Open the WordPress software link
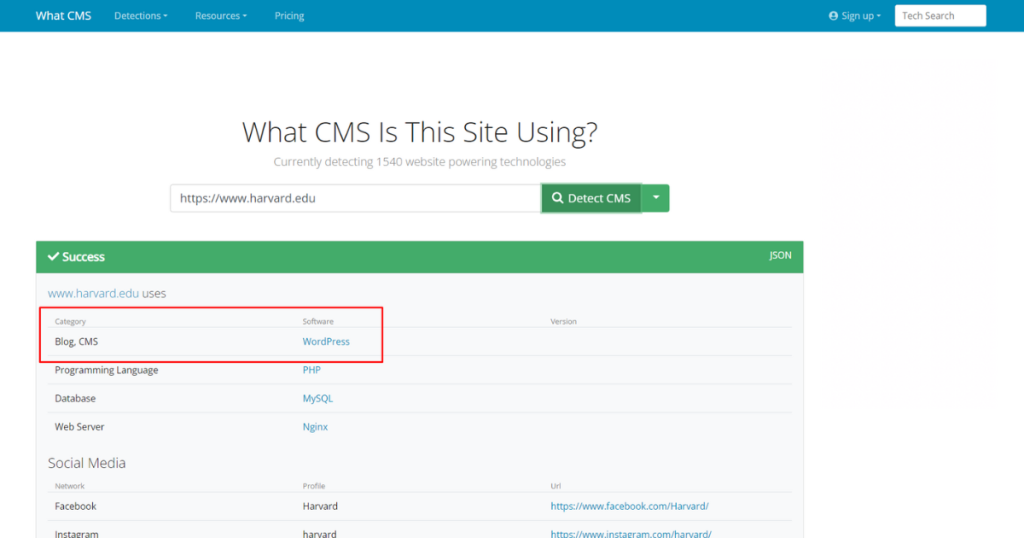 [326, 341]
